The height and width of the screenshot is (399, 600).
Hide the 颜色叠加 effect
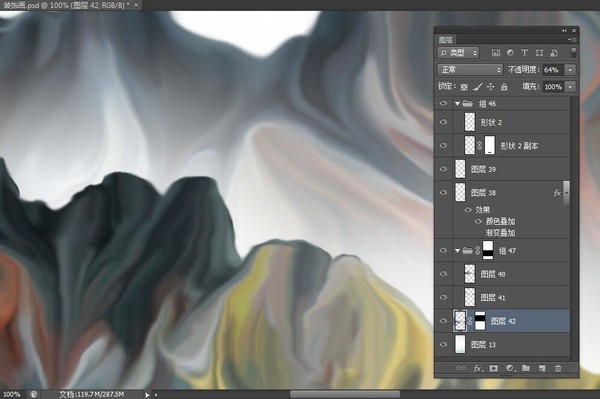click(478, 221)
